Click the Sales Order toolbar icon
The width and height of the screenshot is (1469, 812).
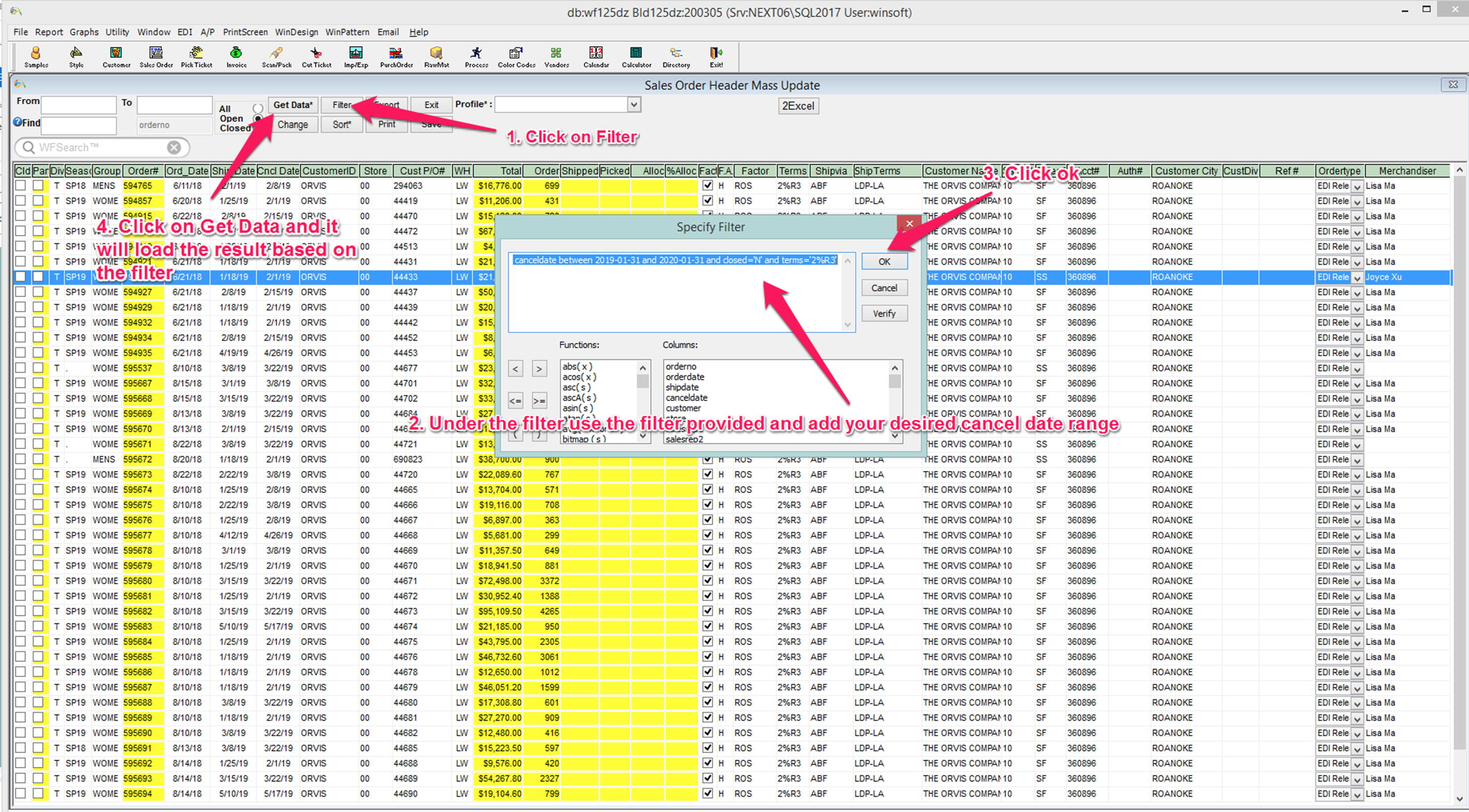(x=156, y=56)
